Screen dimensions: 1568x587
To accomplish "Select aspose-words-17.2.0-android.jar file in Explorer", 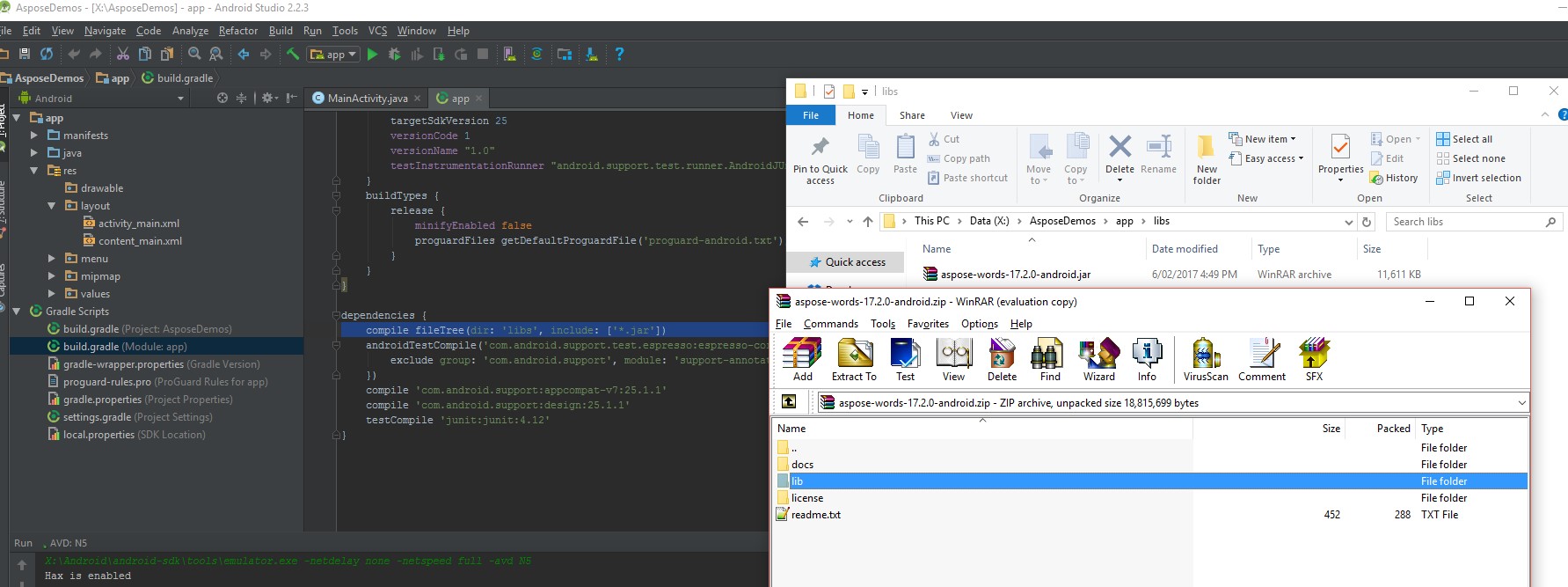I will [1007, 275].
